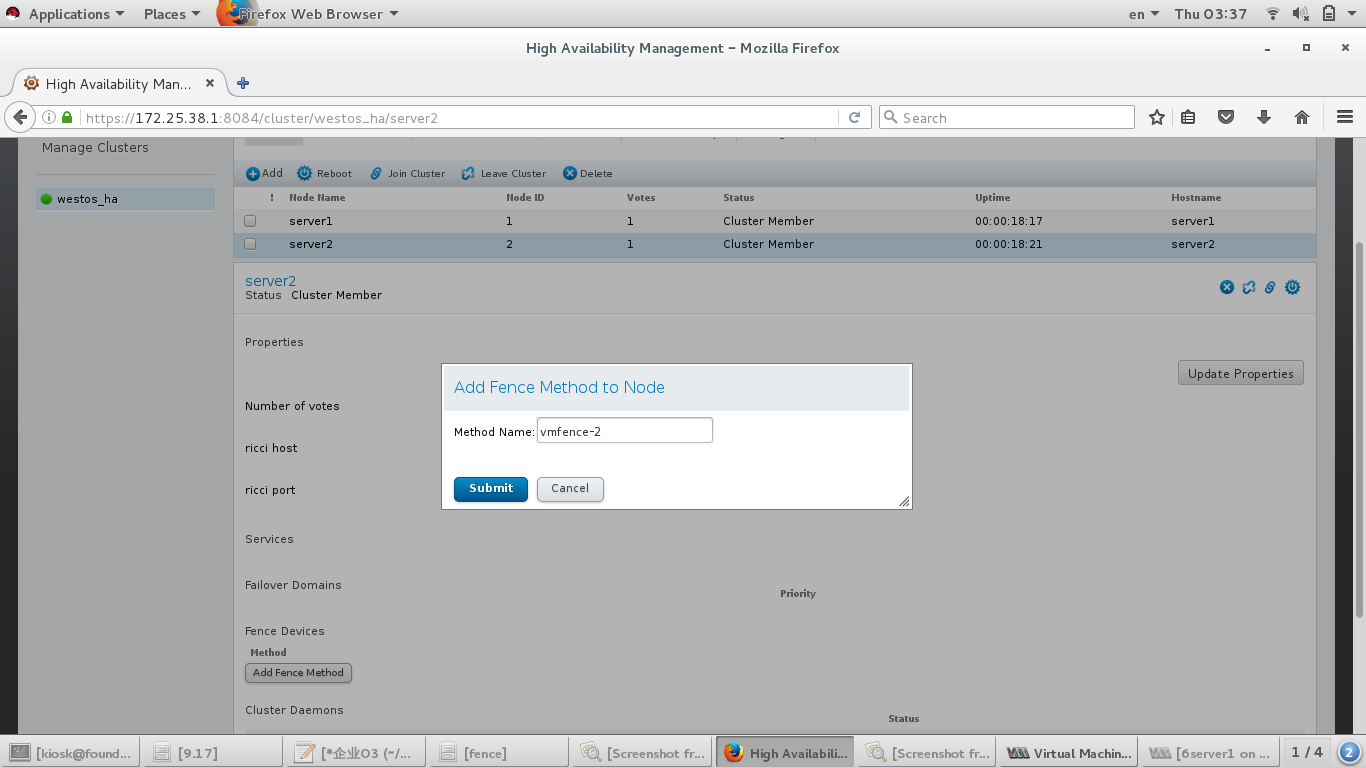Image resolution: width=1366 pixels, height=768 pixels.
Task: Click the notification badge showing 2
Action: point(1349,752)
